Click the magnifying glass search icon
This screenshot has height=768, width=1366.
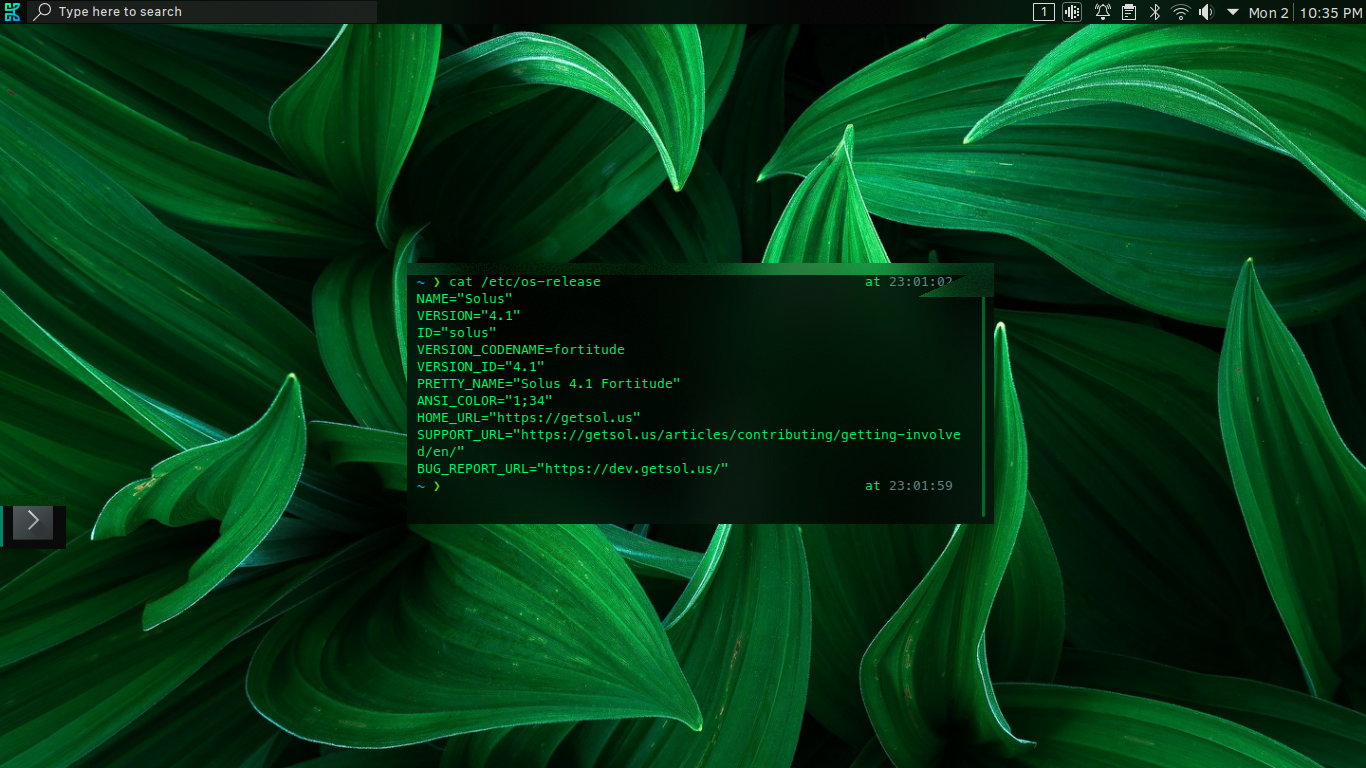pyautogui.click(x=43, y=12)
